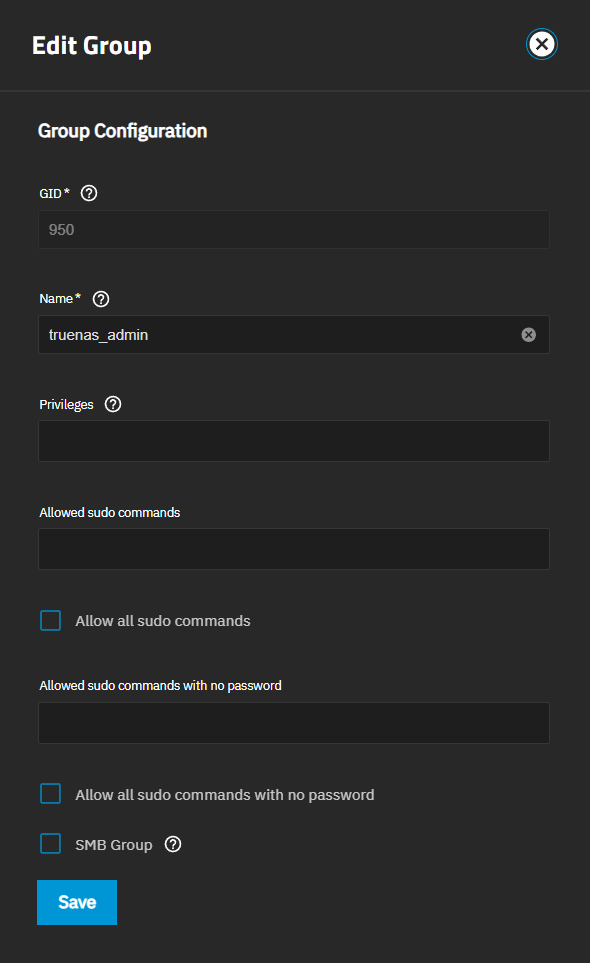Image resolution: width=590 pixels, height=963 pixels.
Task: Save the group configuration
Action: (x=77, y=902)
